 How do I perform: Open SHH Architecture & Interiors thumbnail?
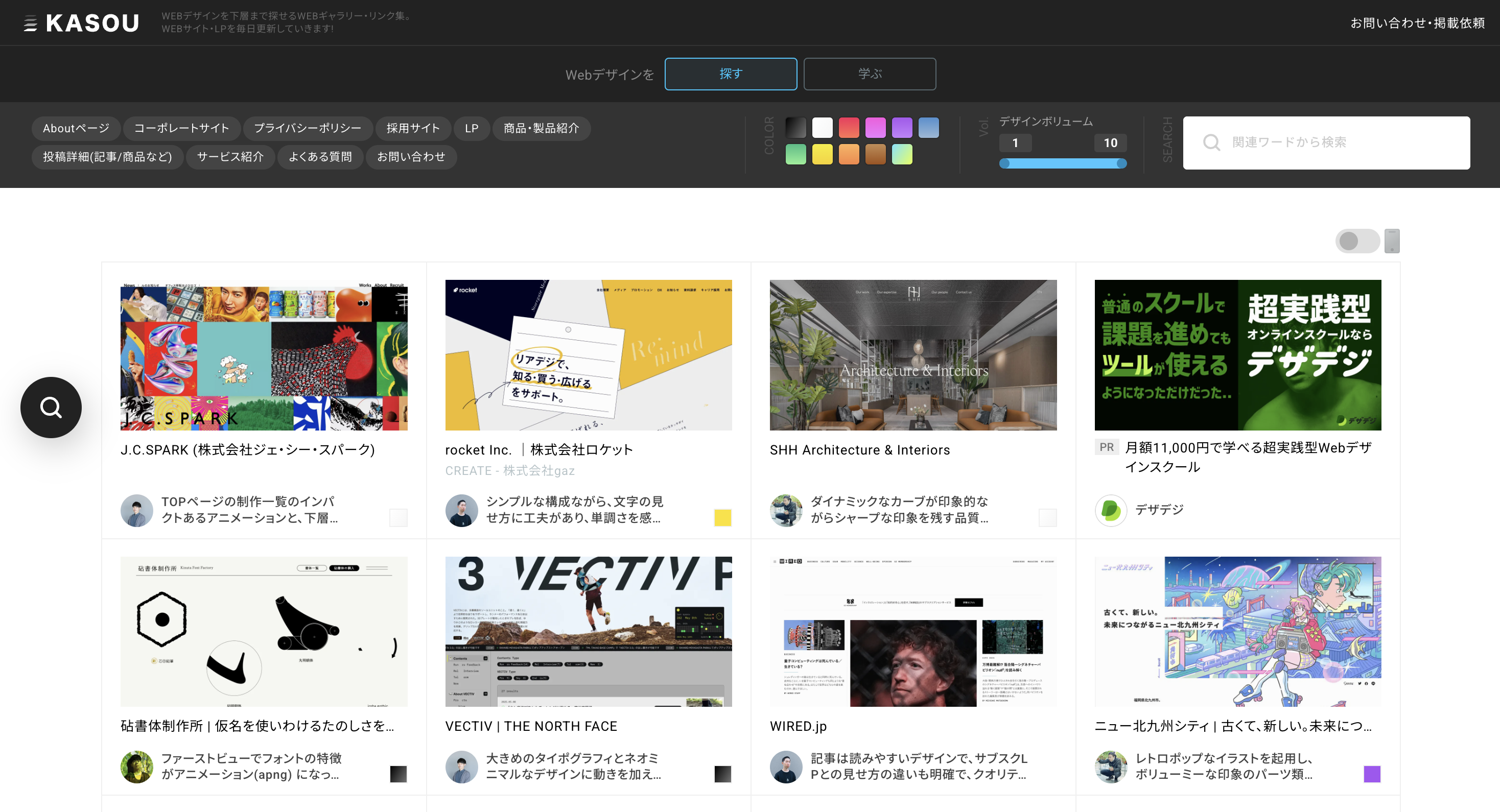(x=913, y=355)
